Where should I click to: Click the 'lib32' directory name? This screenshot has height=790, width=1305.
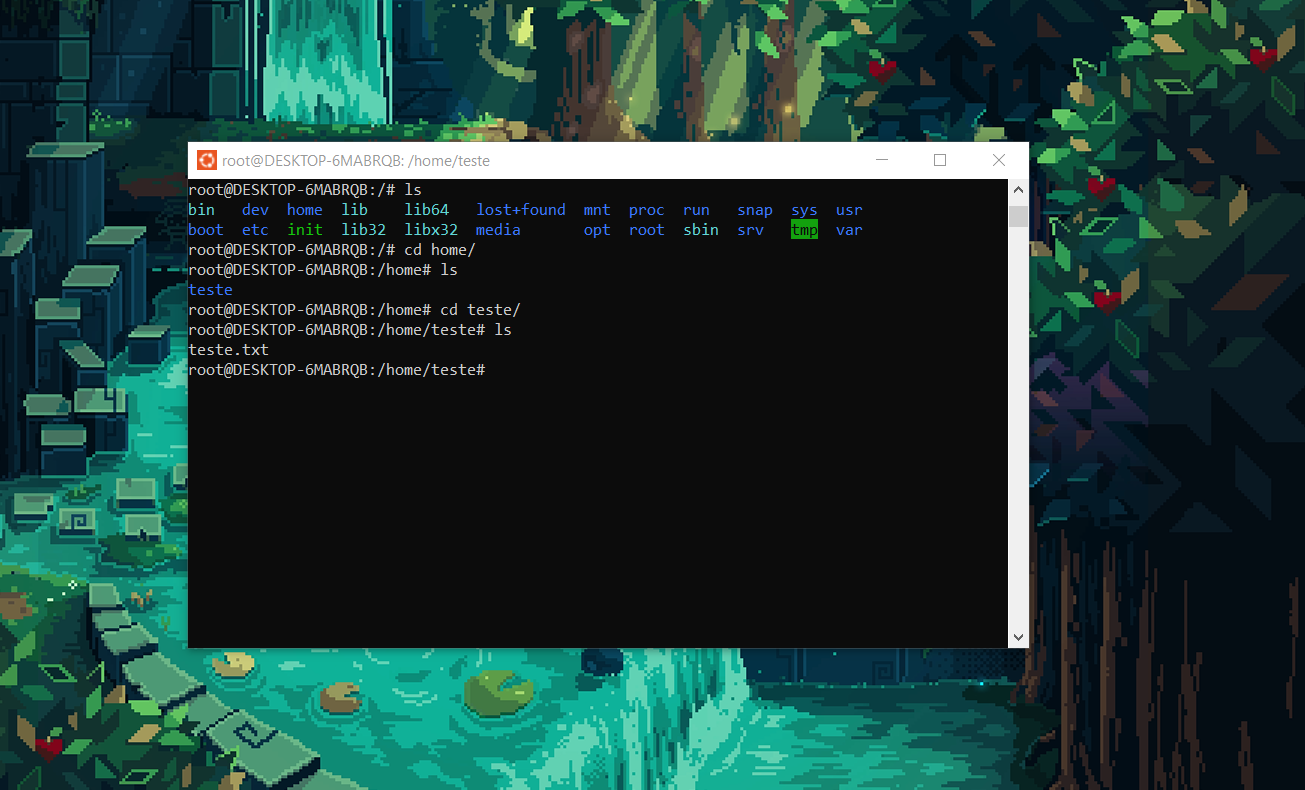(363, 230)
